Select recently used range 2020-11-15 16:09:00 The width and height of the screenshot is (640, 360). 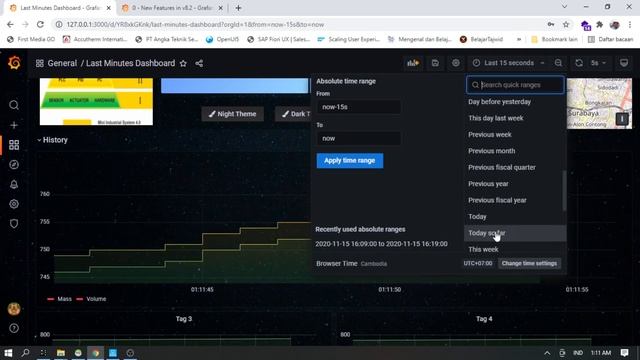tap(381, 244)
